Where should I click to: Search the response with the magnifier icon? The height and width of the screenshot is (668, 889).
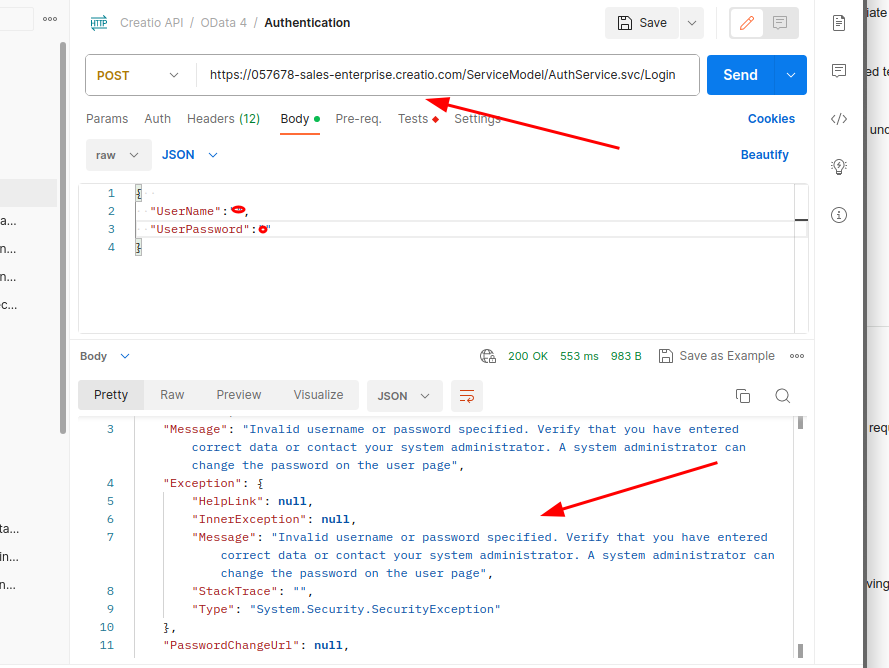tap(782, 396)
